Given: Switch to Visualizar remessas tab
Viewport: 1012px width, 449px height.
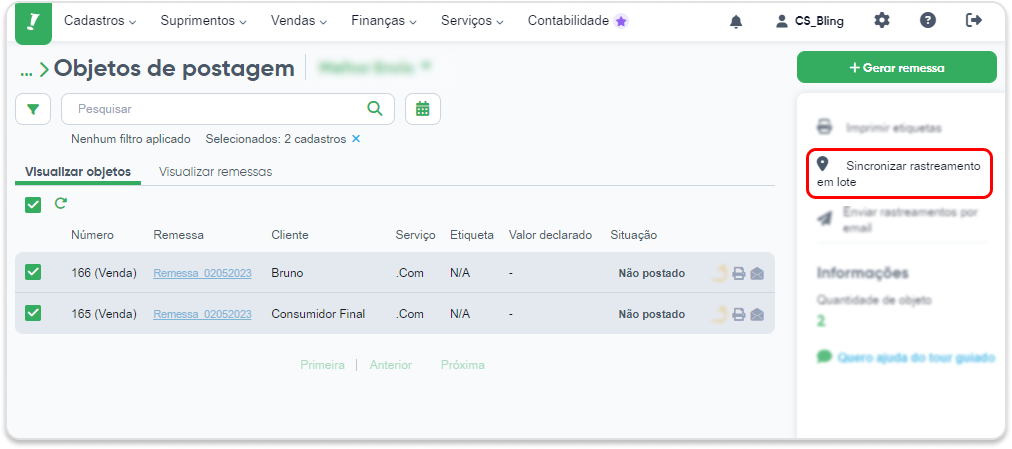Looking at the screenshot, I should tap(216, 172).
